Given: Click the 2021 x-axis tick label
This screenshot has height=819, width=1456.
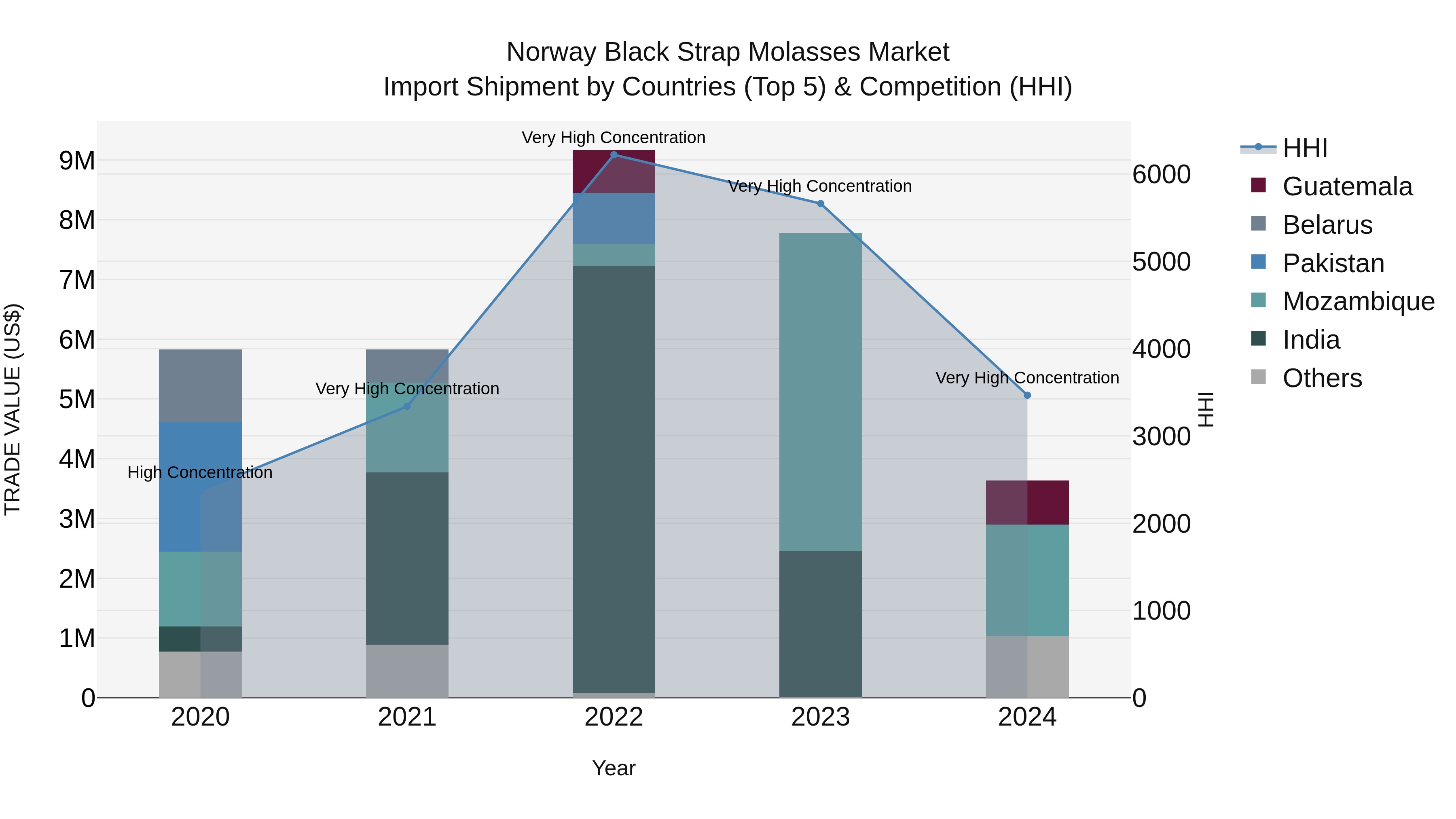Looking at the screenshot, I should (407, 717).
